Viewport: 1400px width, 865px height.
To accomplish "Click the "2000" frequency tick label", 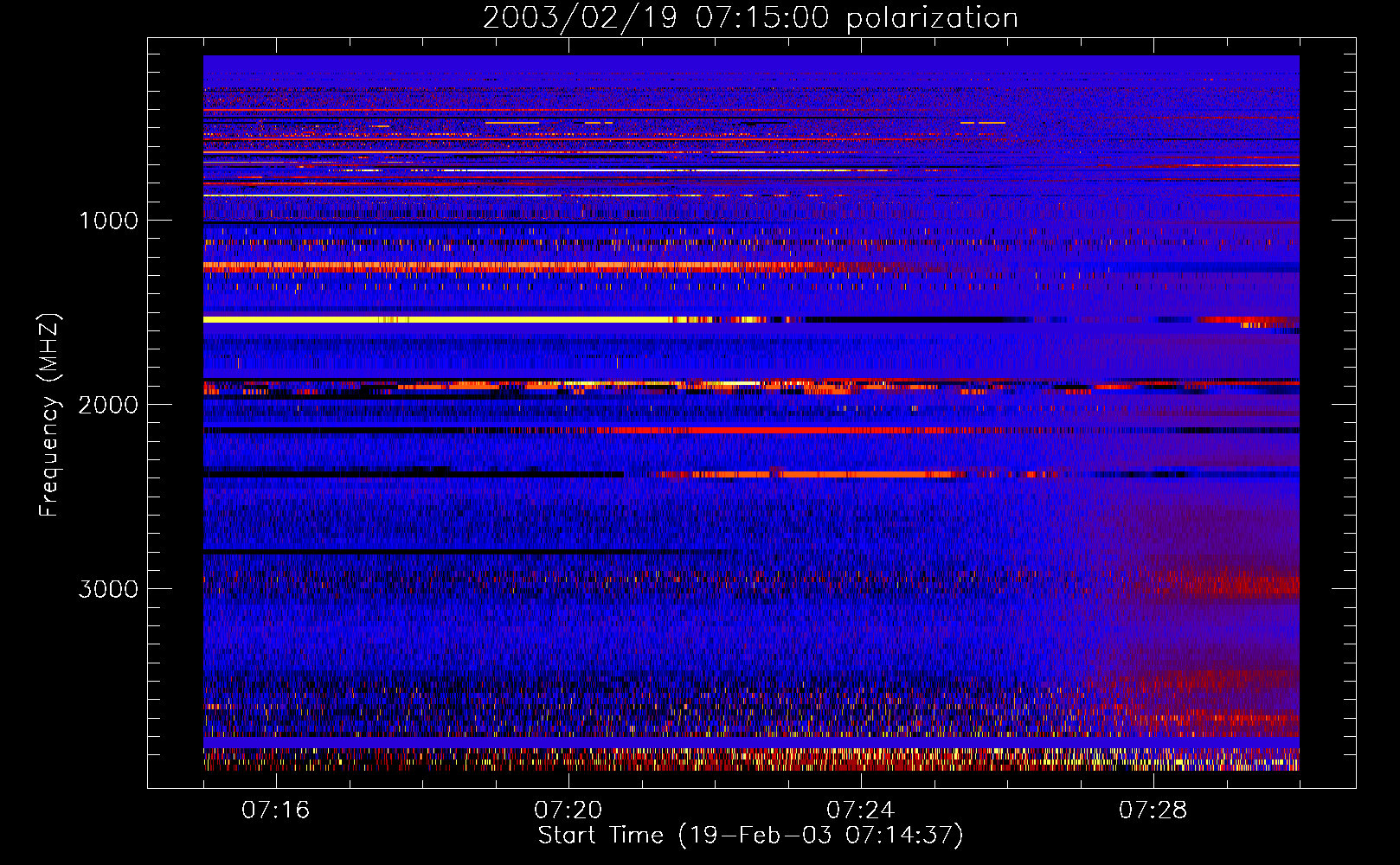I will coord(108,405).
